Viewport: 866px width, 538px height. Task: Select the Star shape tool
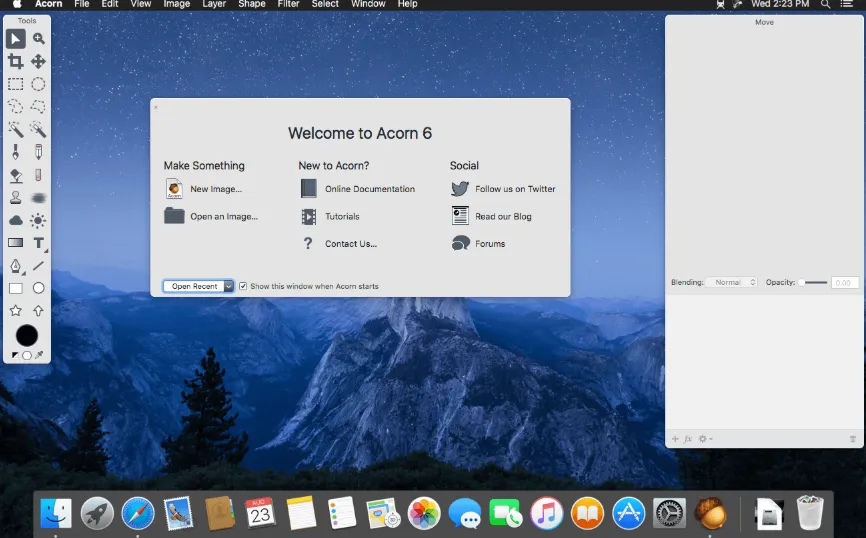(15, 310)
